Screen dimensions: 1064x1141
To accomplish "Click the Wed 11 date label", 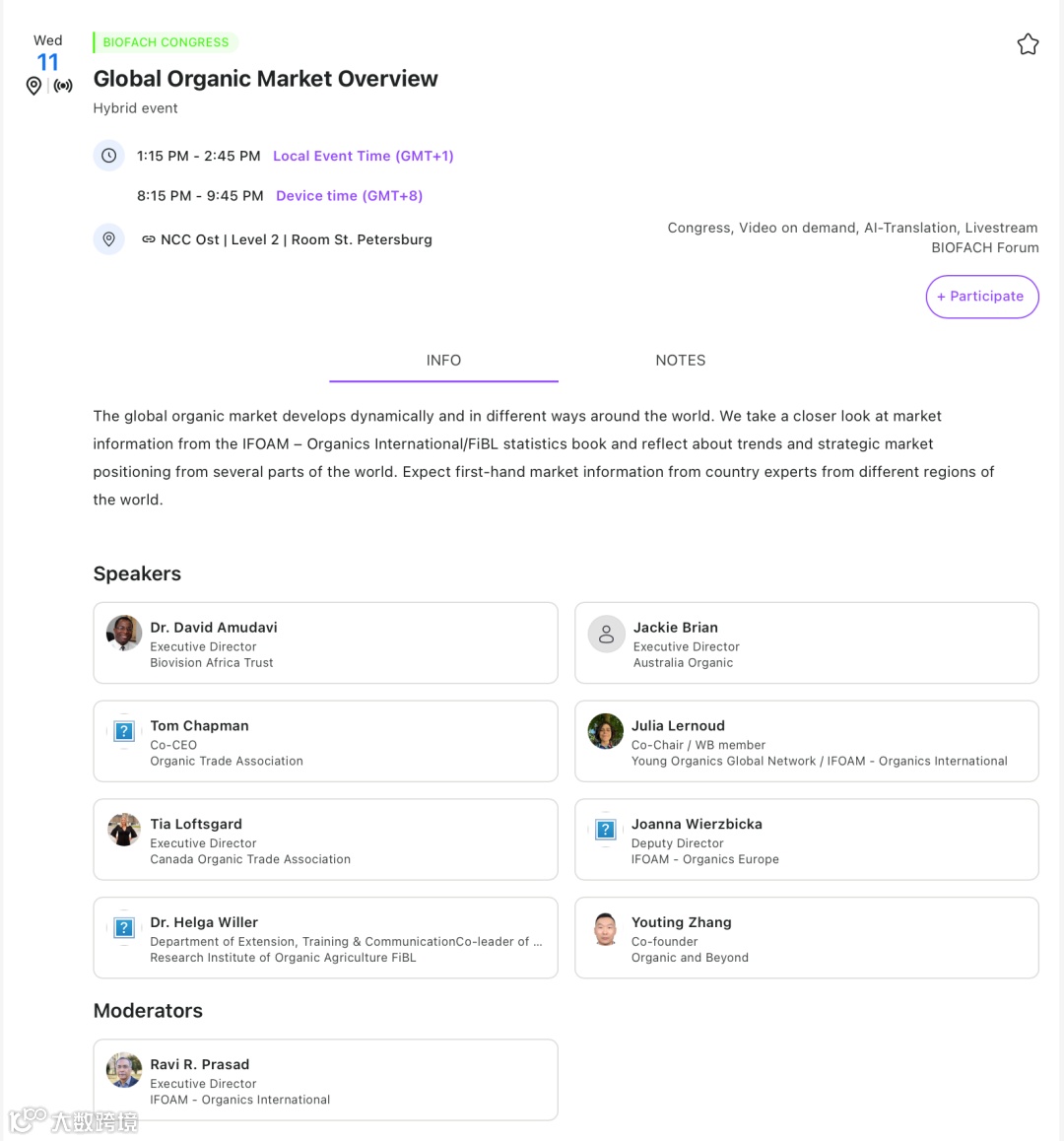I will [48, 52].
